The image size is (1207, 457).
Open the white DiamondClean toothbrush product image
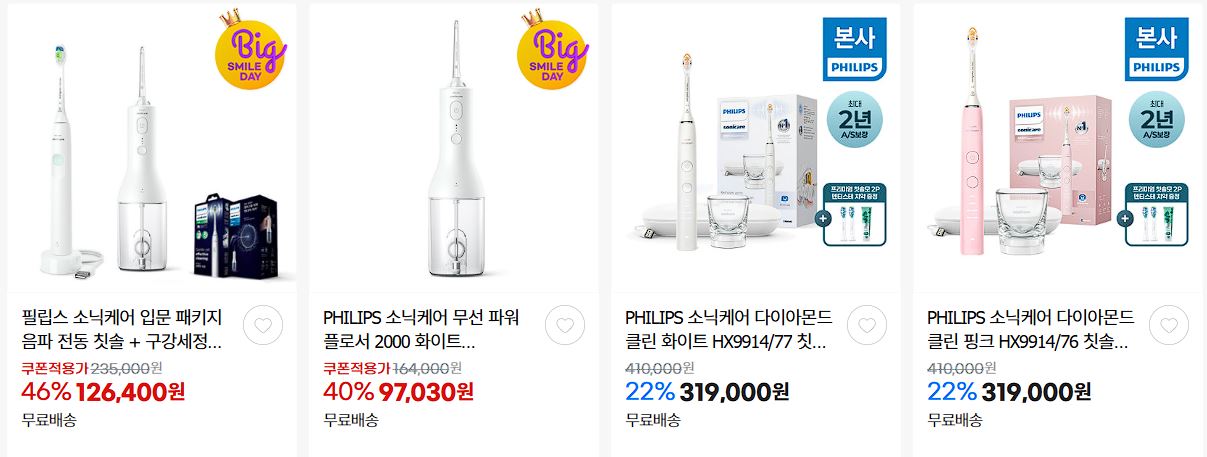coord(756,148)
